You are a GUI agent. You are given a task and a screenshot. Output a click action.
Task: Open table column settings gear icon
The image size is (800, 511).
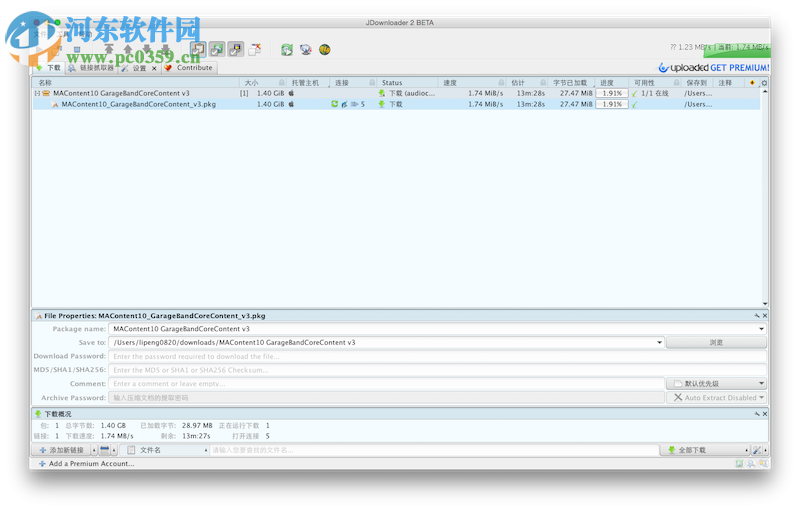point(764,83)
